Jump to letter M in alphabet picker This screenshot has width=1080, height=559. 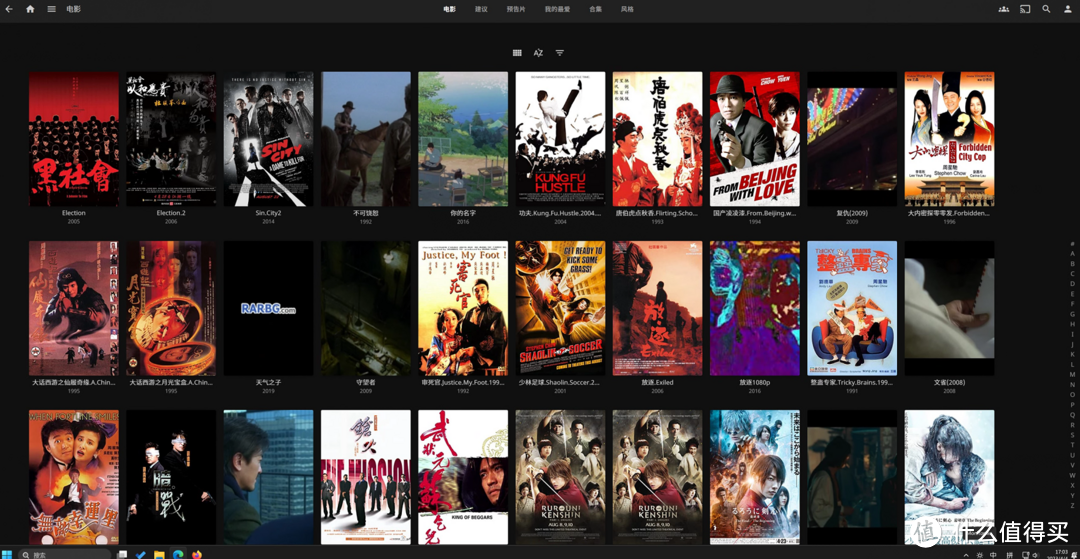tap(1072, 375)
